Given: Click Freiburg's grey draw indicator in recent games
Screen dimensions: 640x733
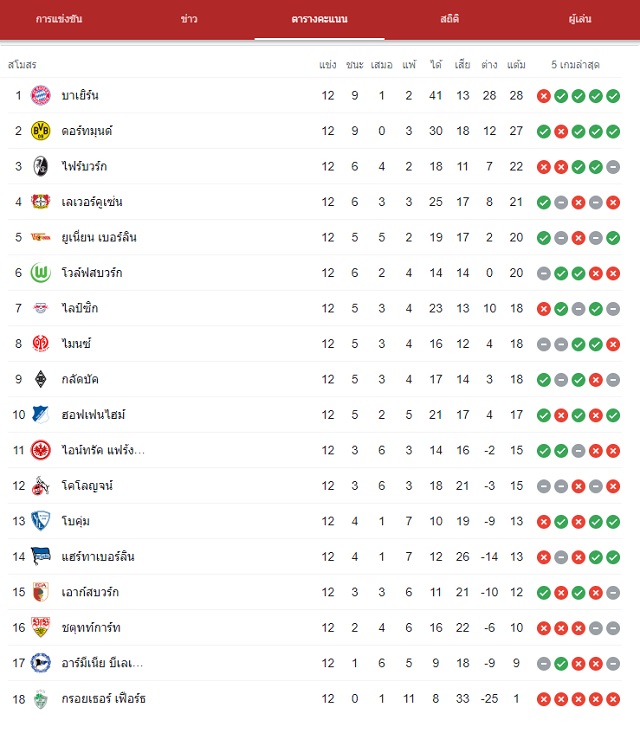Looking at the screenshot, I should point(613,167).
